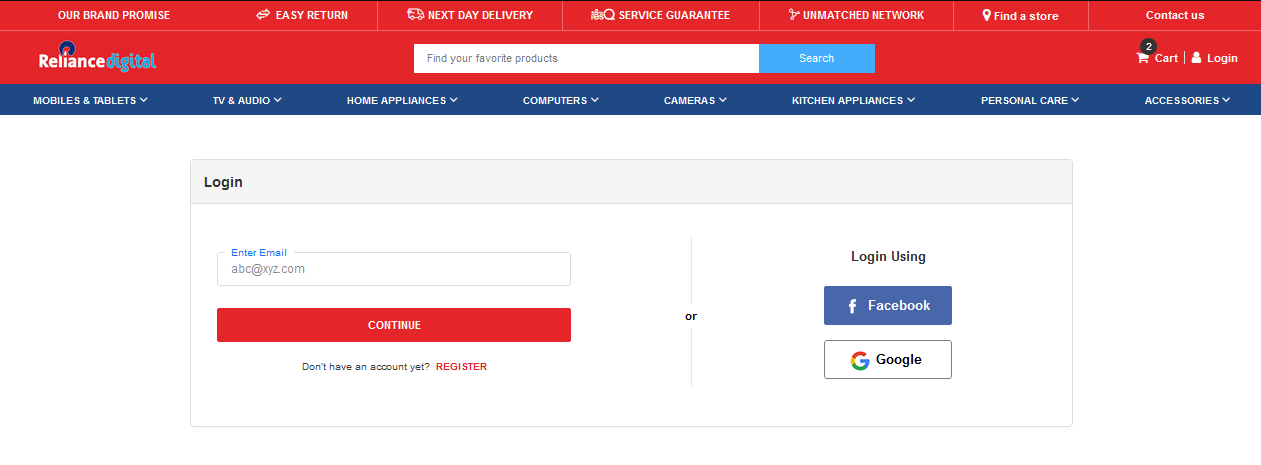This screenshot has width=1261, height=465.
Task: Expand the Mobiles & Tablets menu chevron
Action: pos(144,100)
